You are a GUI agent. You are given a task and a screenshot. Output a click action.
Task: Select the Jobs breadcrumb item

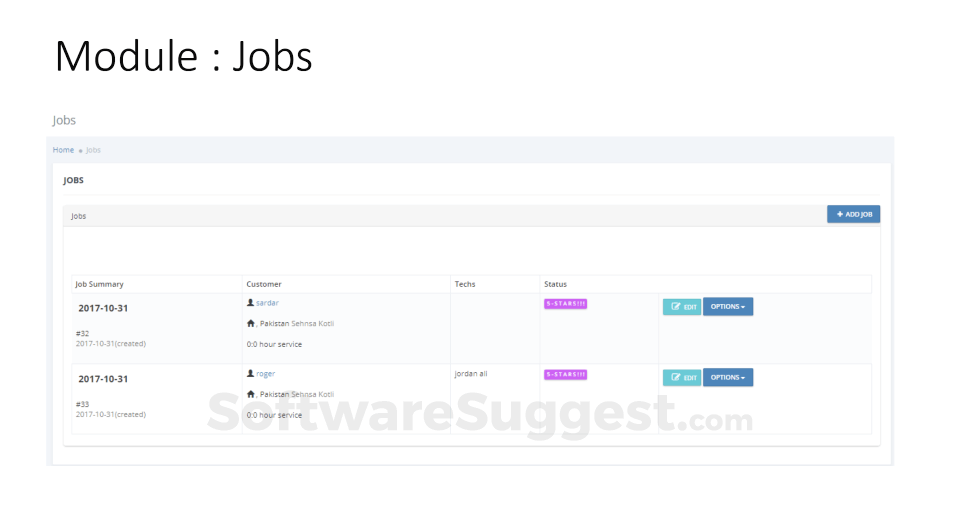[x=93, y=150]
